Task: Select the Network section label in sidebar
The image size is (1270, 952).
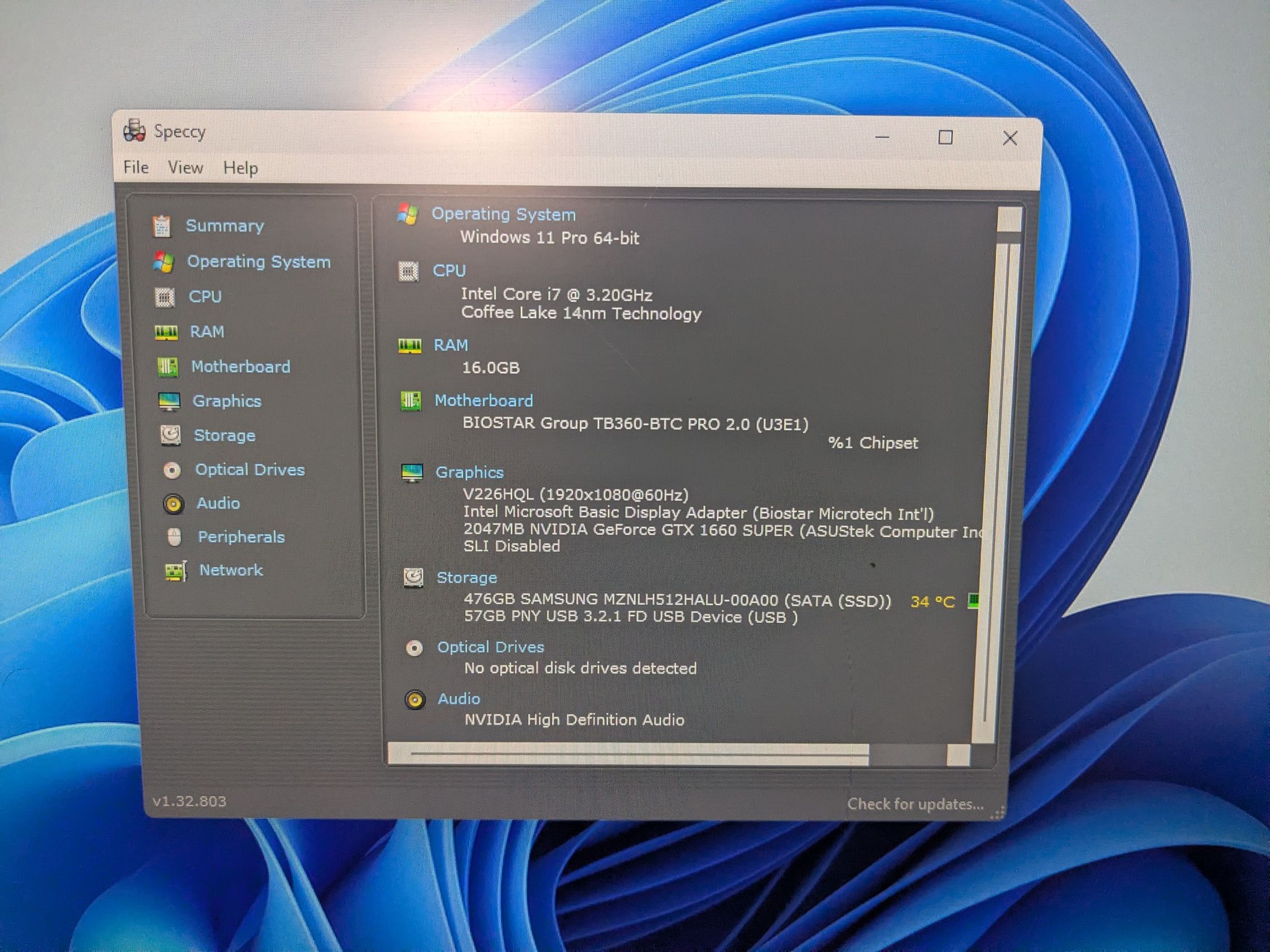Action: pos(231,570)
